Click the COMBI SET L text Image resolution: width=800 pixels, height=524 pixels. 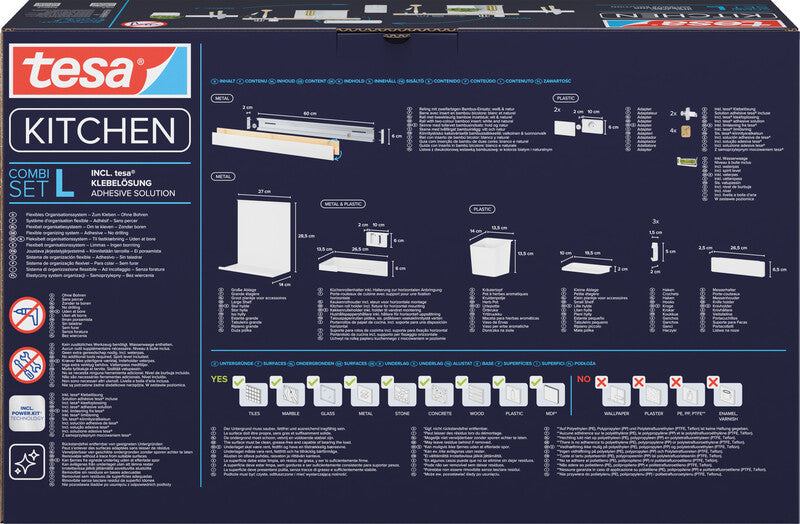tap(42, 182)
